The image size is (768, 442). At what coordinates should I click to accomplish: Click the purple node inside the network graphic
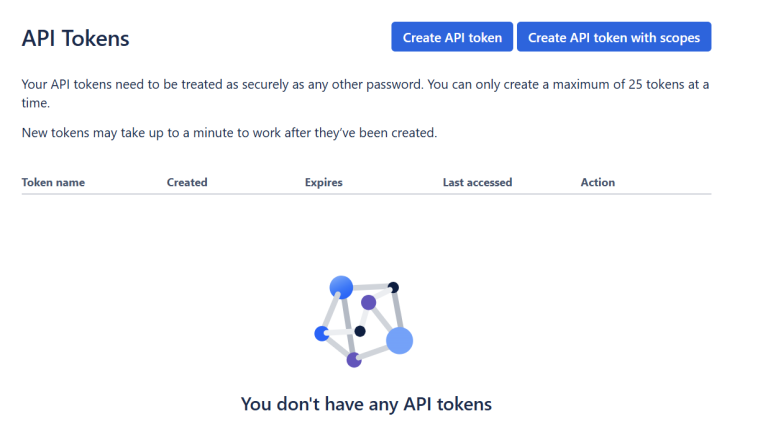click(368, 302)
